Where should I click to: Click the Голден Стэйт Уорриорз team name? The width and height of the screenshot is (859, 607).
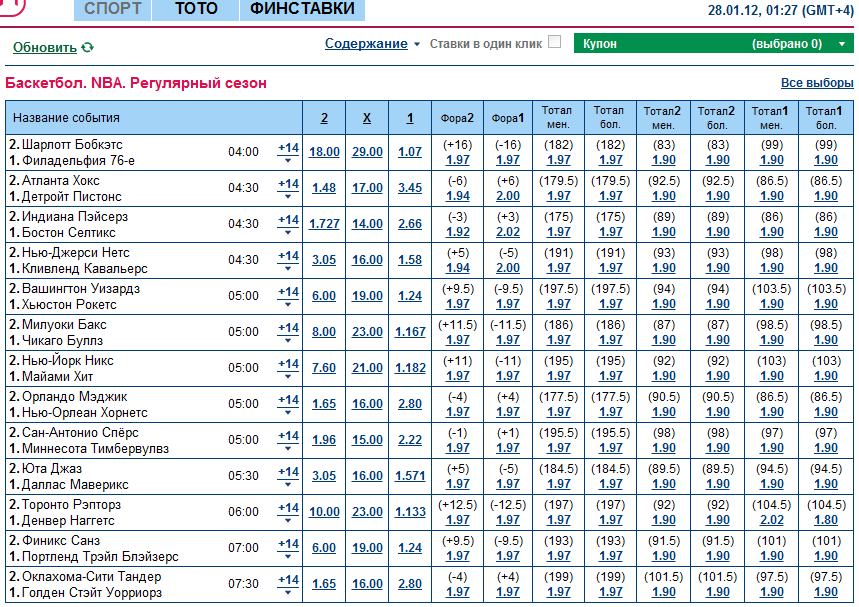[91, 593]
